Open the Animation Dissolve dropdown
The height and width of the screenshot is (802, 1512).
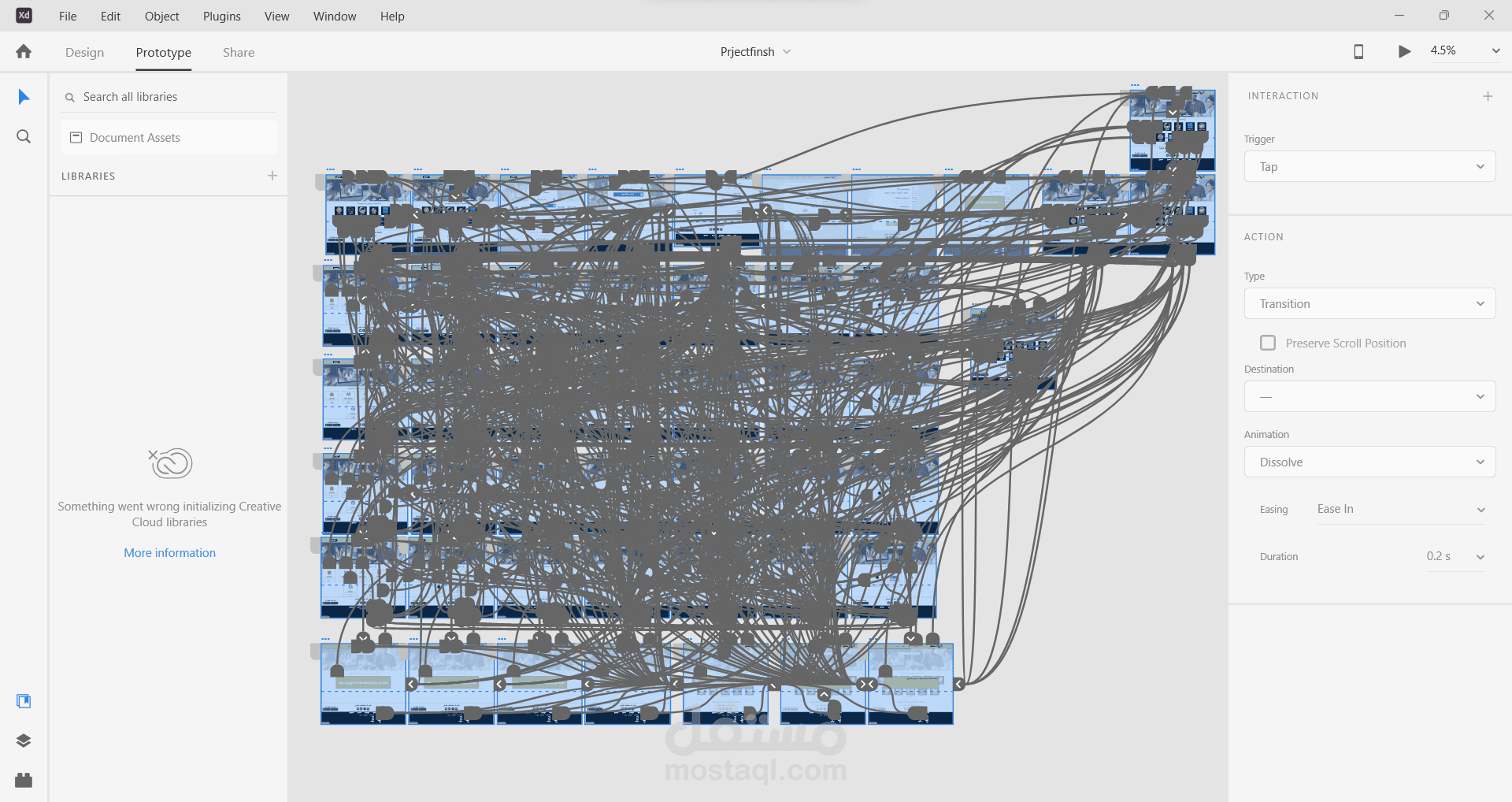(x=1369, y=462)
